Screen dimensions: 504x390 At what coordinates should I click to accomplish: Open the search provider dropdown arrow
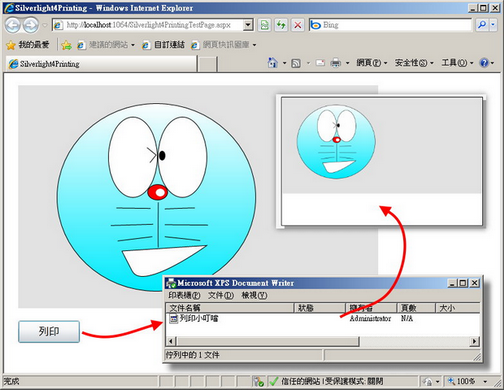pos(493,25)
